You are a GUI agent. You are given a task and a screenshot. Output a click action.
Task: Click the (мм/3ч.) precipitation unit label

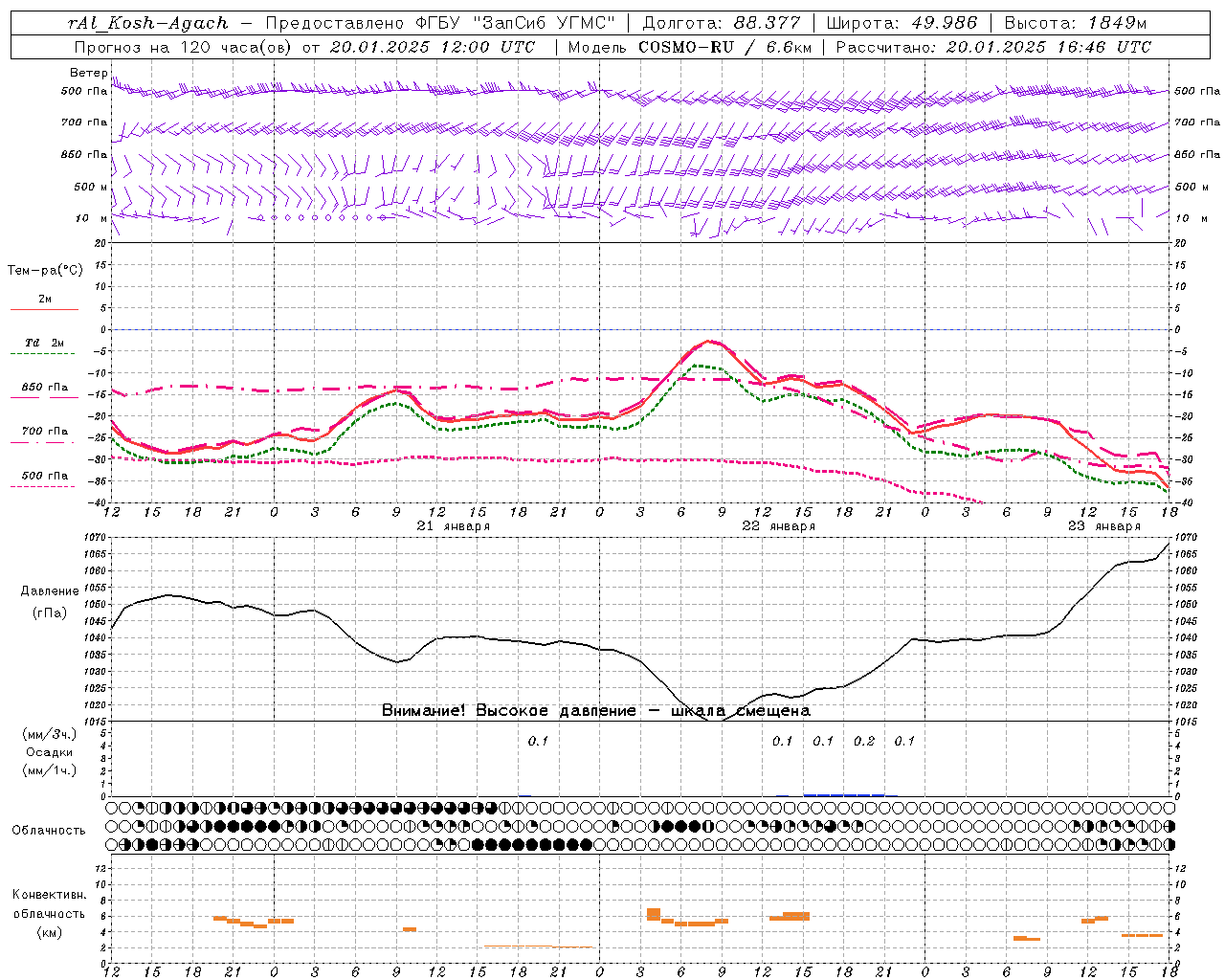click(x=48, y=734)
